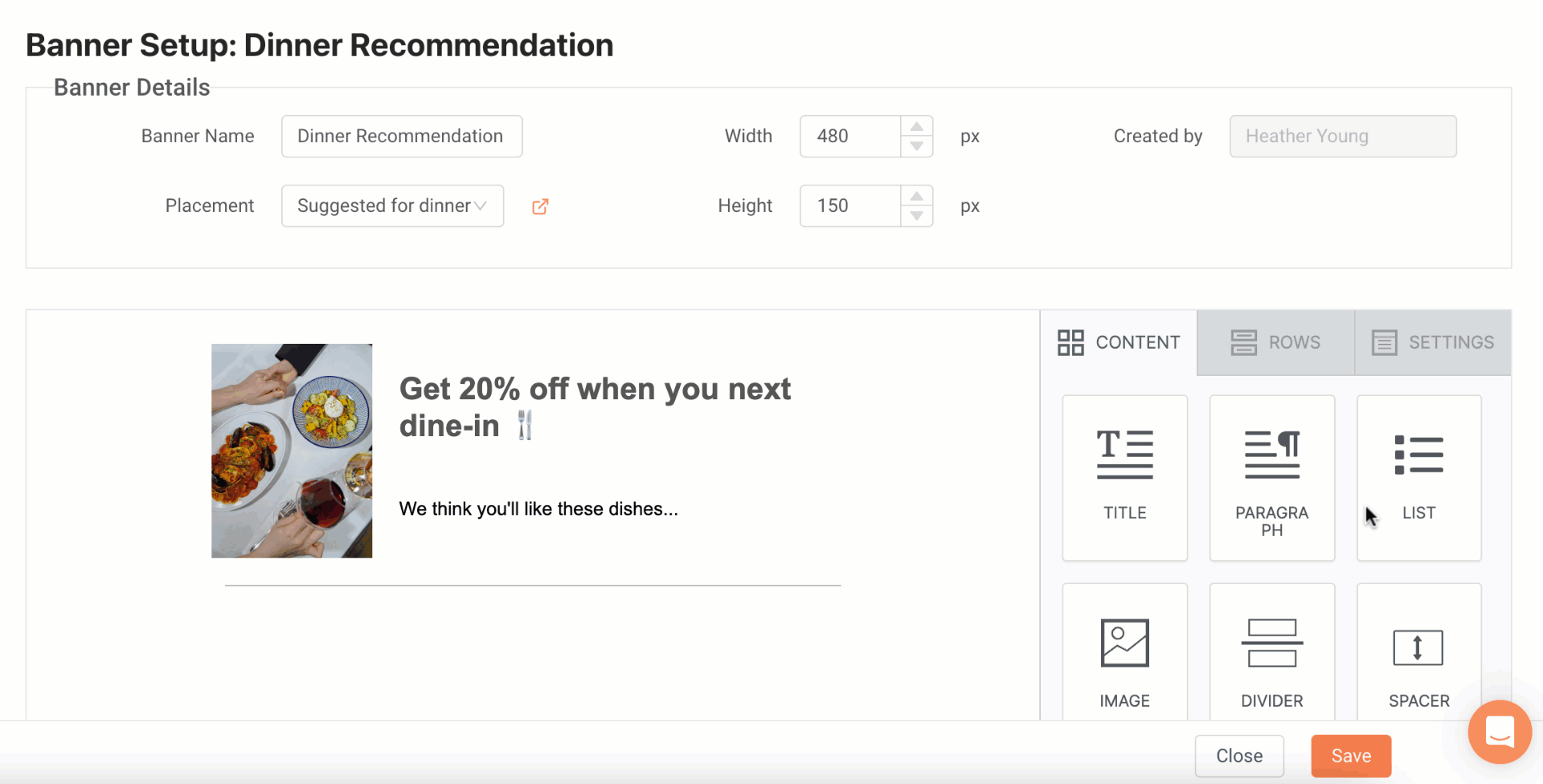Click the Close button
This screenshot has width=1543, height=784.
1239,756
